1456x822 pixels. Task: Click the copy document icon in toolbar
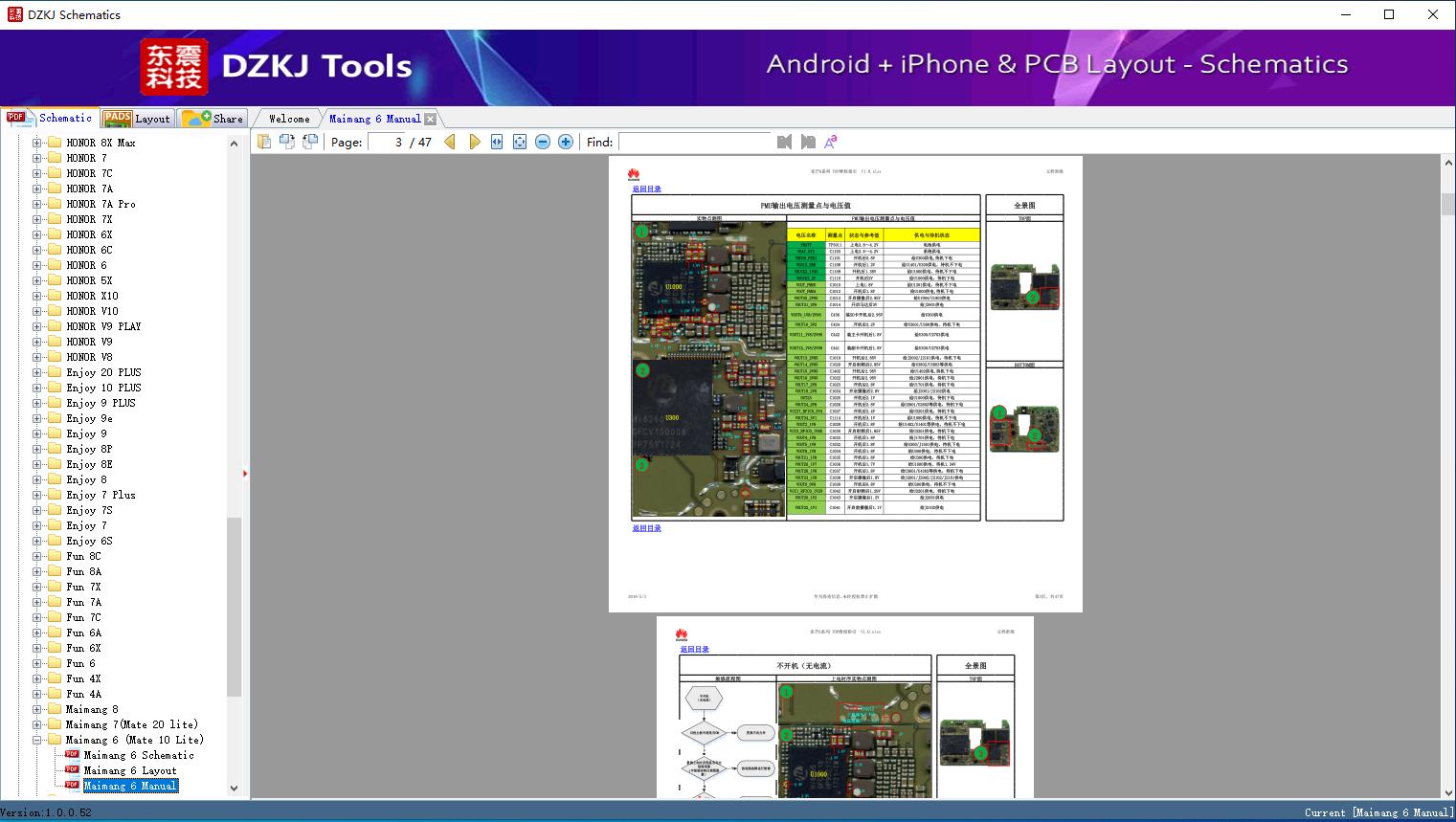click(264, 142)
